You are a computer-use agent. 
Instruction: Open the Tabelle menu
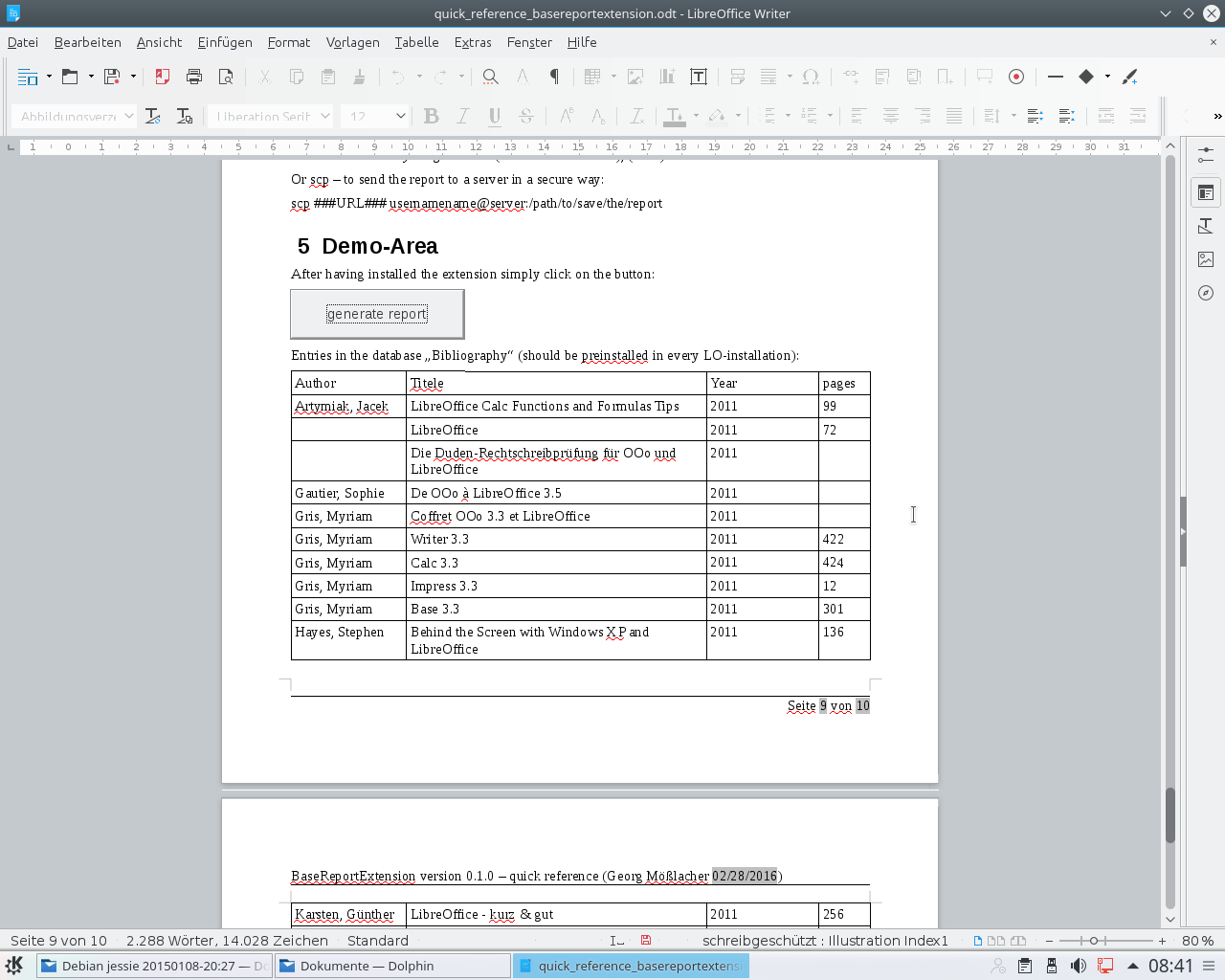pyautogui.click(x=416, y=42)
